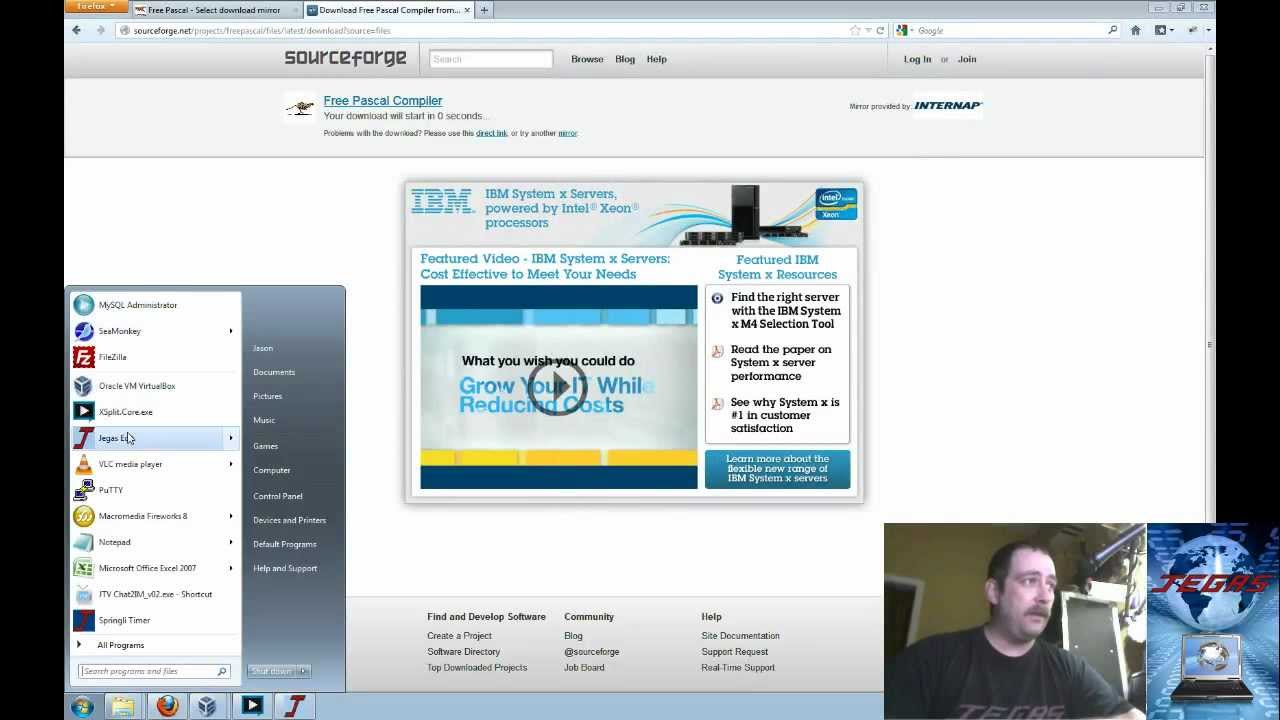This screenshot has width=1280, height=720.
Task: Open Help and Support
Action: 285,568
